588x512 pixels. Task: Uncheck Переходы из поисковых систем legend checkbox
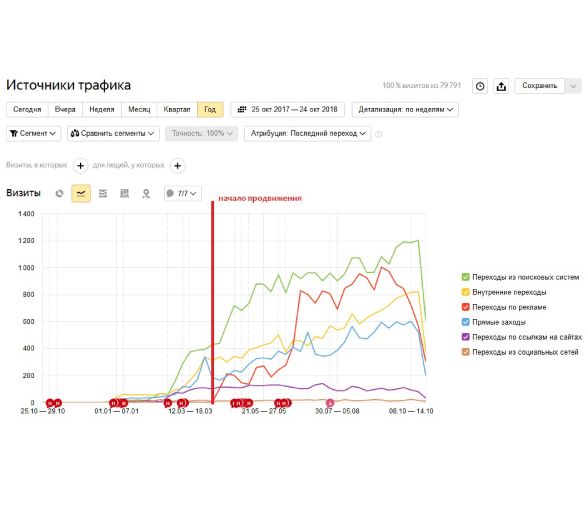pos(465,277)
